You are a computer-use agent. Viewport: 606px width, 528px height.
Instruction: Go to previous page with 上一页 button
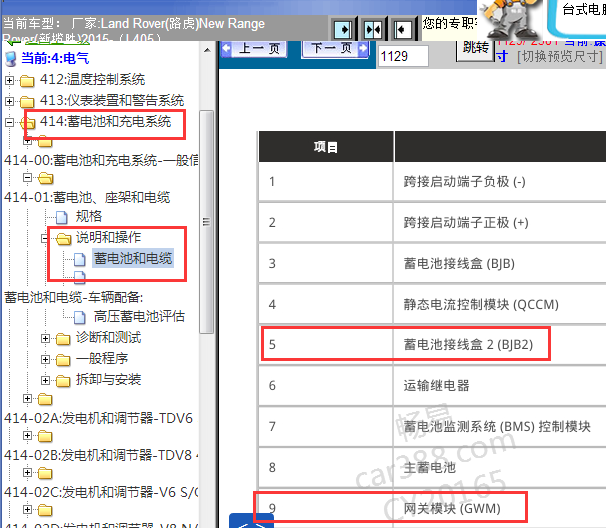254,49
